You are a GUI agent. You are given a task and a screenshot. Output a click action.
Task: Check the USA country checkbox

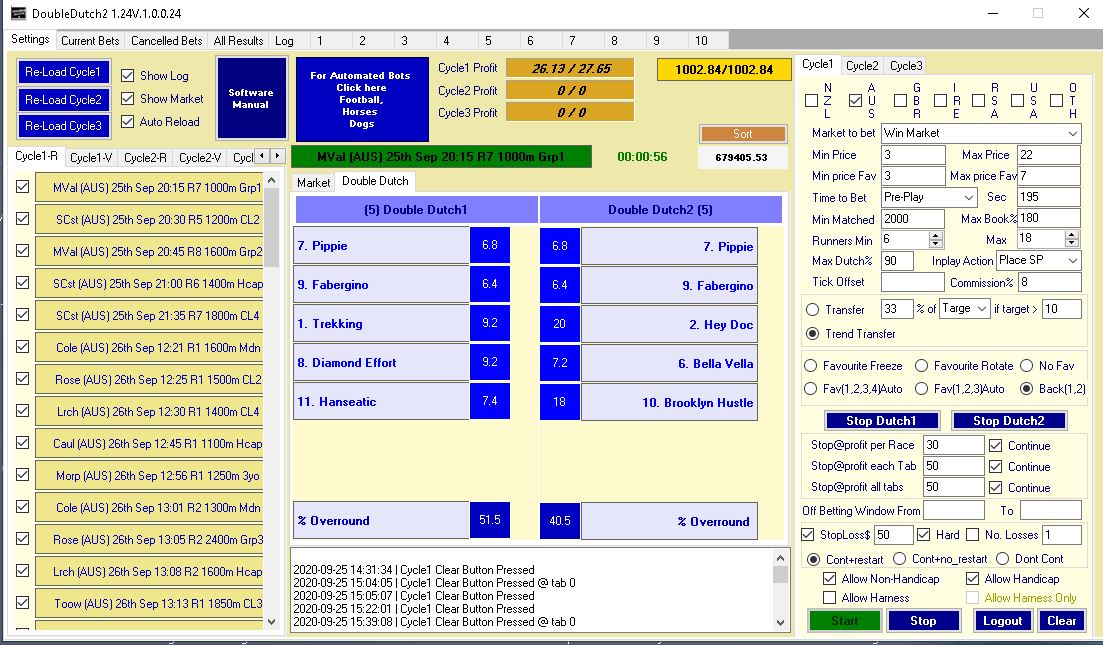[x=1017, y=101]
